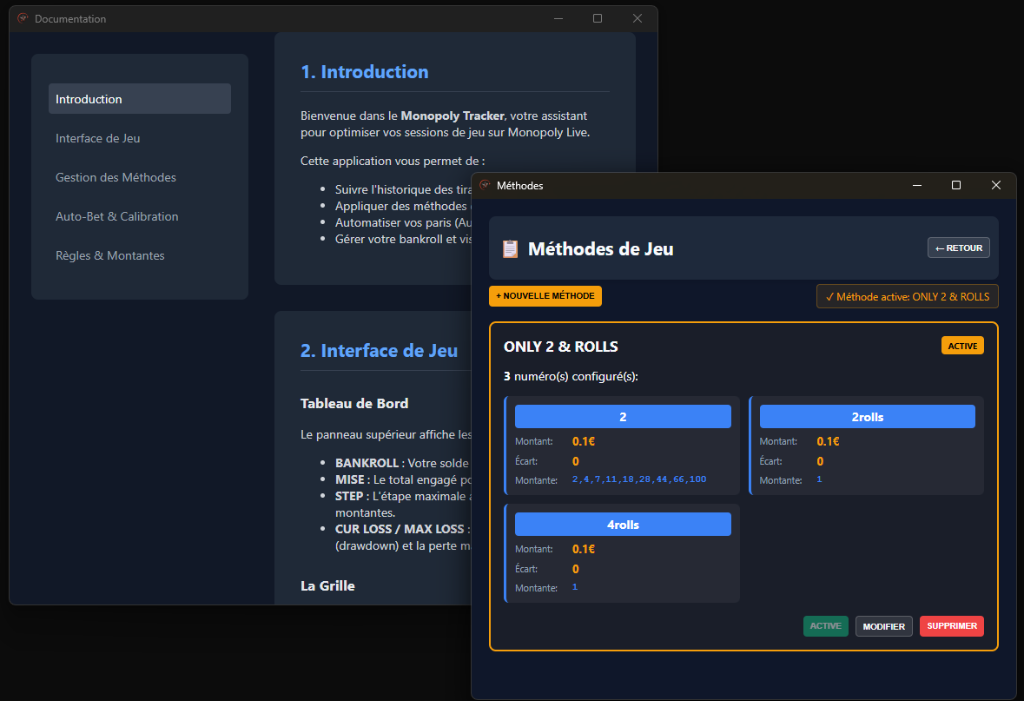
Task: Click the Méthodes window app icon
Action: coord(485,186)
